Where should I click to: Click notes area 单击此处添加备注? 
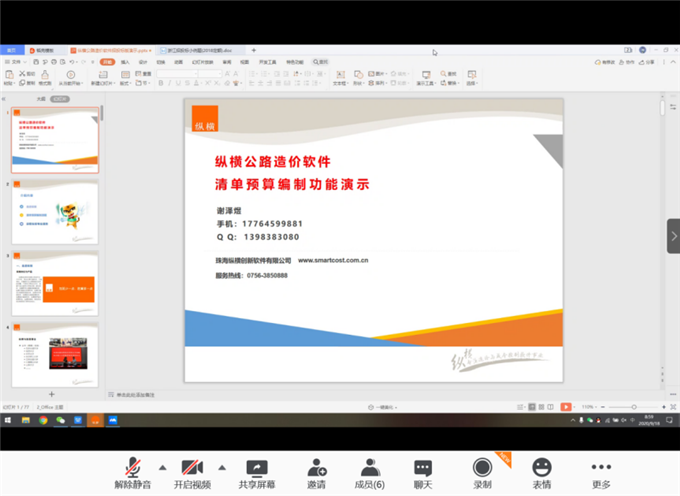tap(135, 395)
